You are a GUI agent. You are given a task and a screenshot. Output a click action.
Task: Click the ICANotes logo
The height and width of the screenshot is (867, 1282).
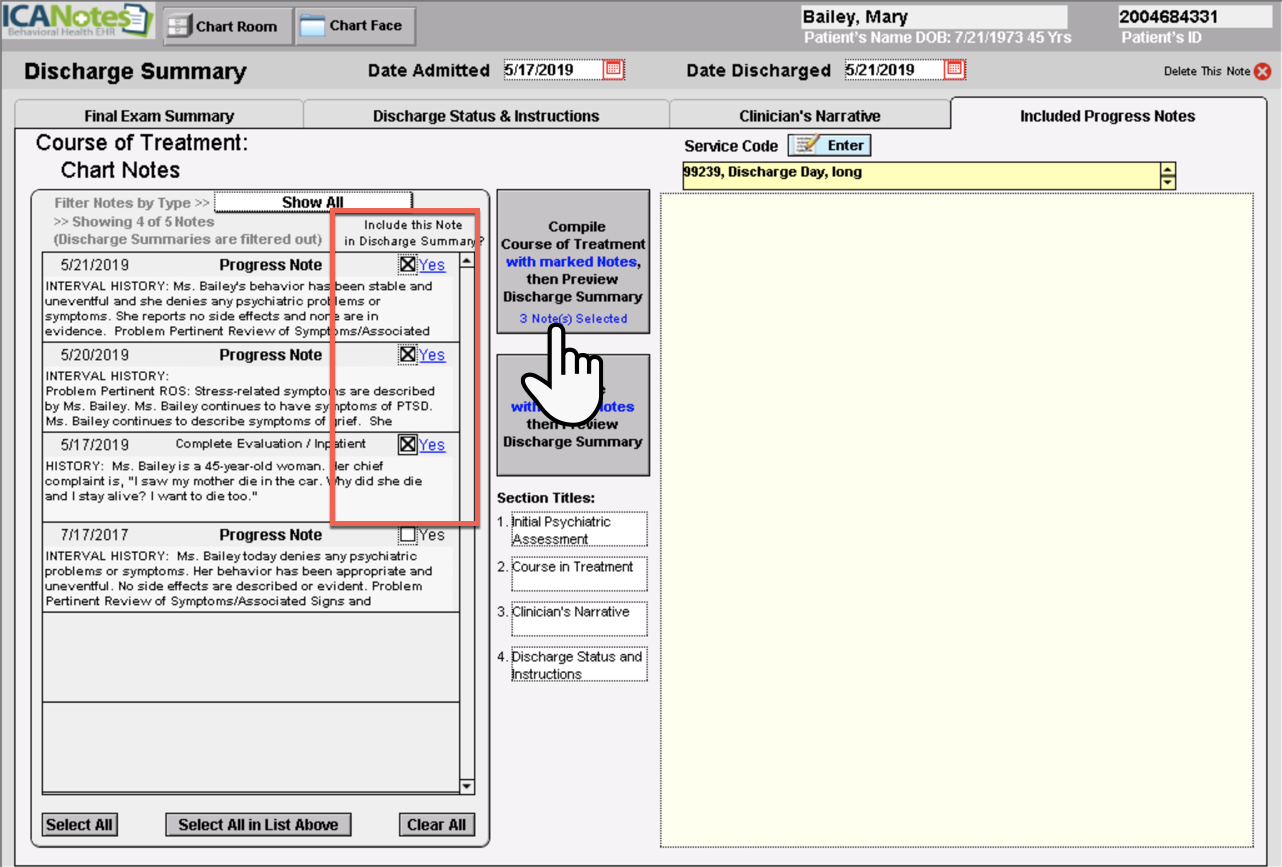click(75, 20)
